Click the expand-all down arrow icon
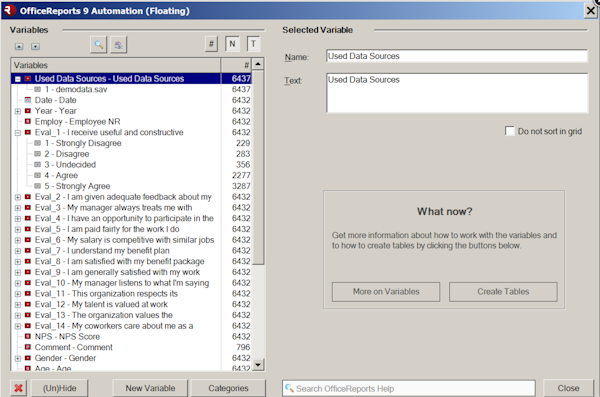Viewport: 600px width, 397px height. [x=35, y=46]
